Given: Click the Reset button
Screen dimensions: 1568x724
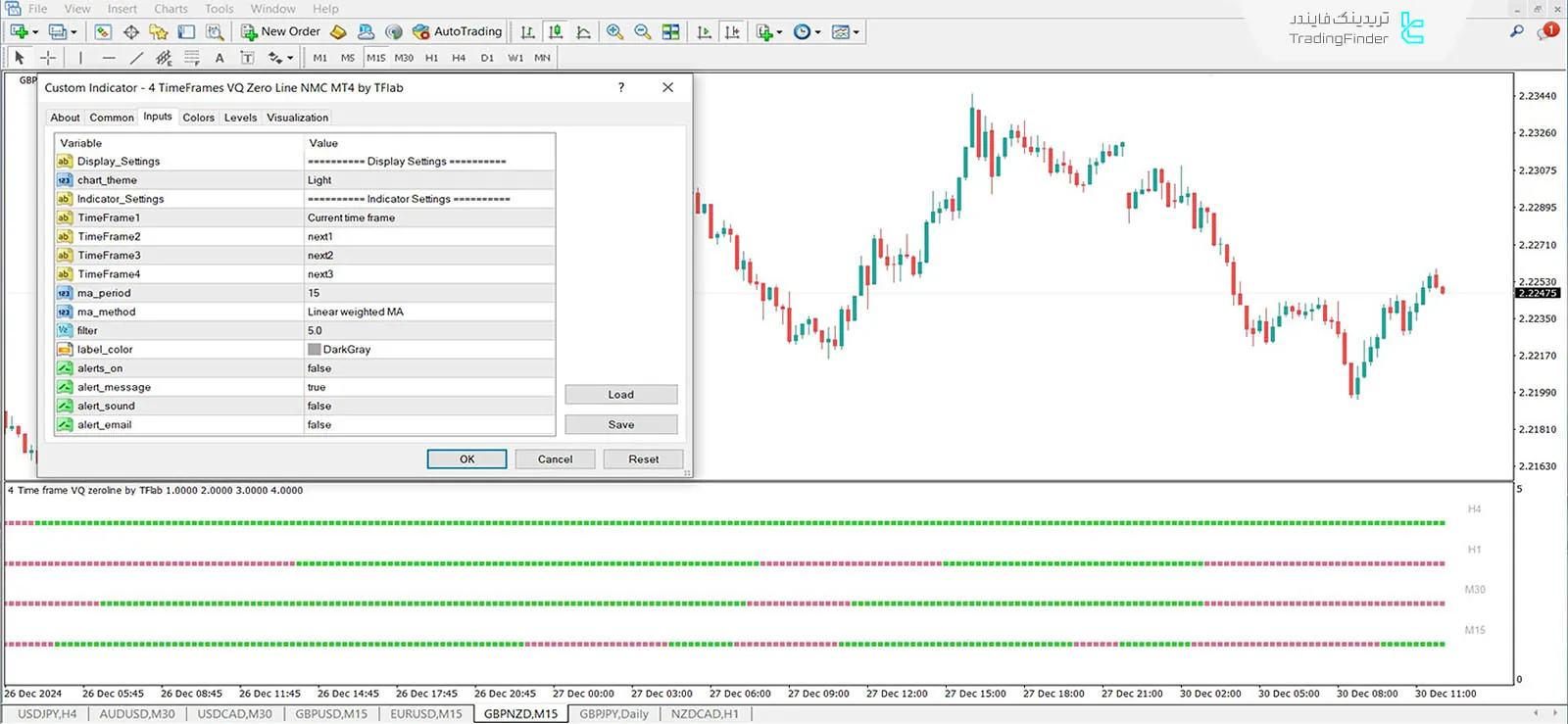Looking at the screenshot, I should pos(644,459).
